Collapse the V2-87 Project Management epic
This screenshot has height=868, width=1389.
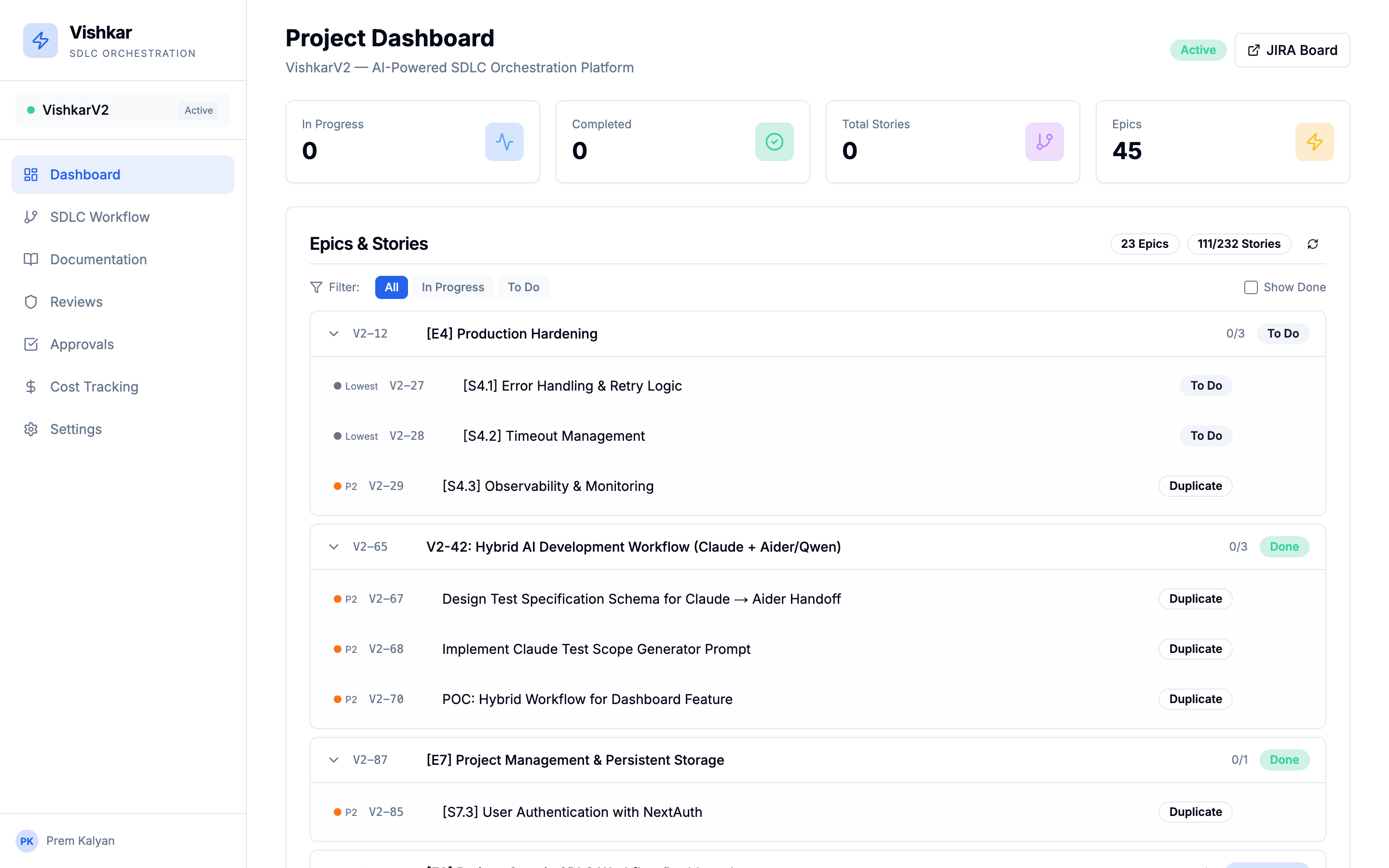333,759
